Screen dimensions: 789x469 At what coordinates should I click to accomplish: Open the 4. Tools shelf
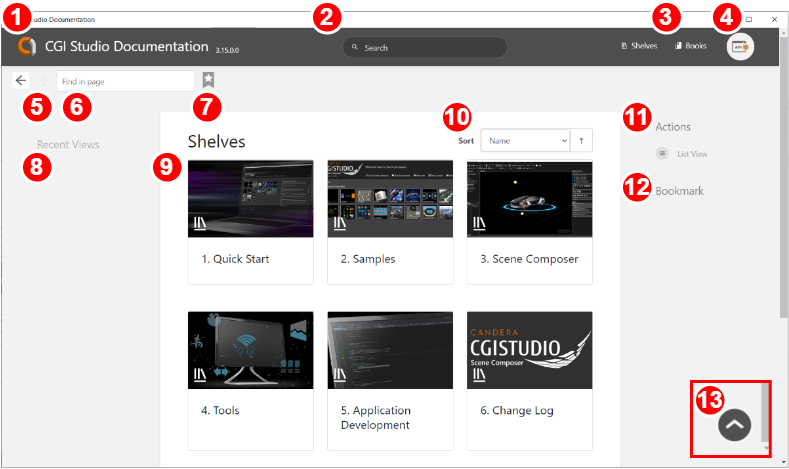coord(251,381)
